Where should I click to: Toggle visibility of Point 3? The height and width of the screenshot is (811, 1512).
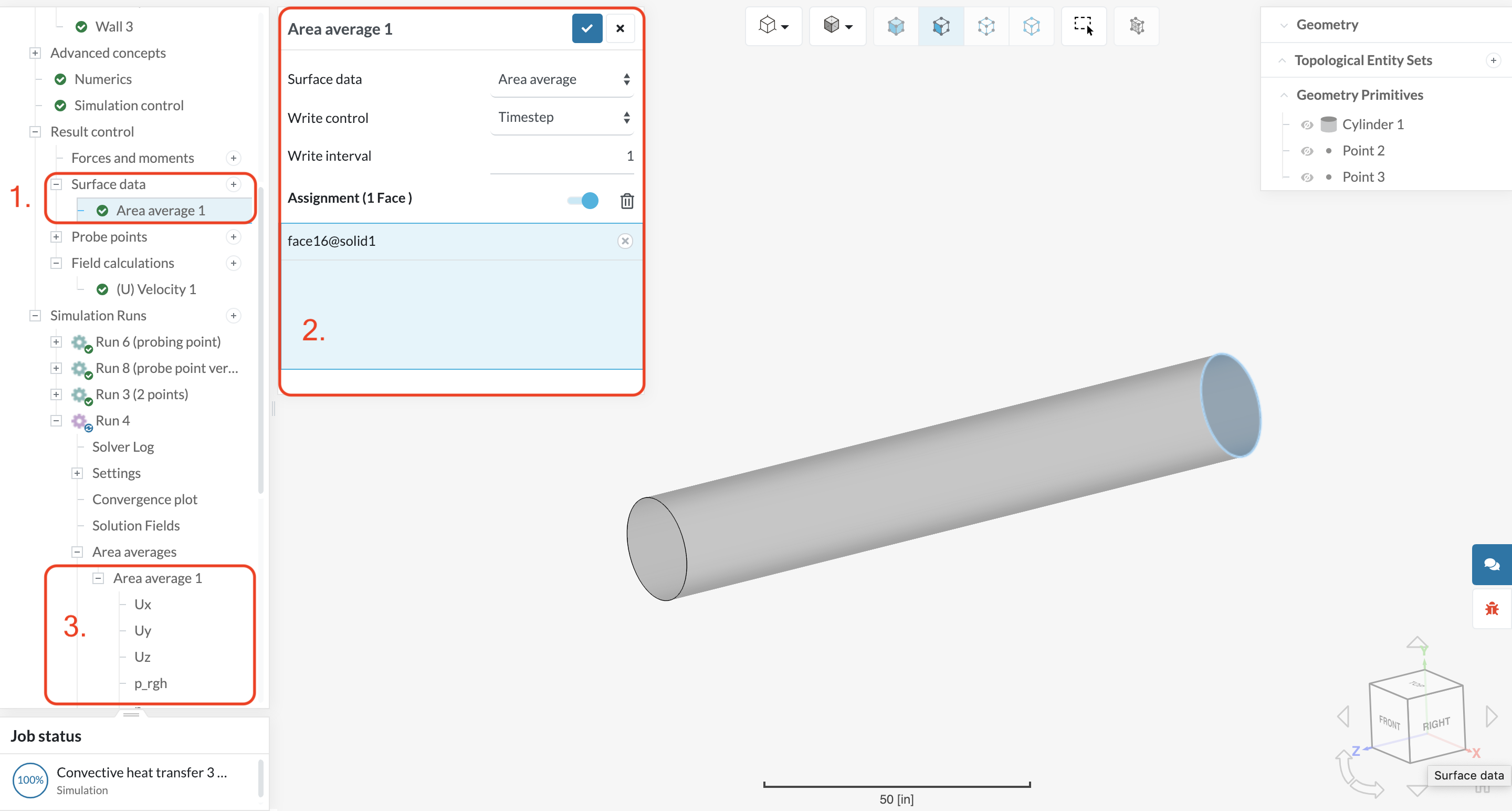point(1307,178)
